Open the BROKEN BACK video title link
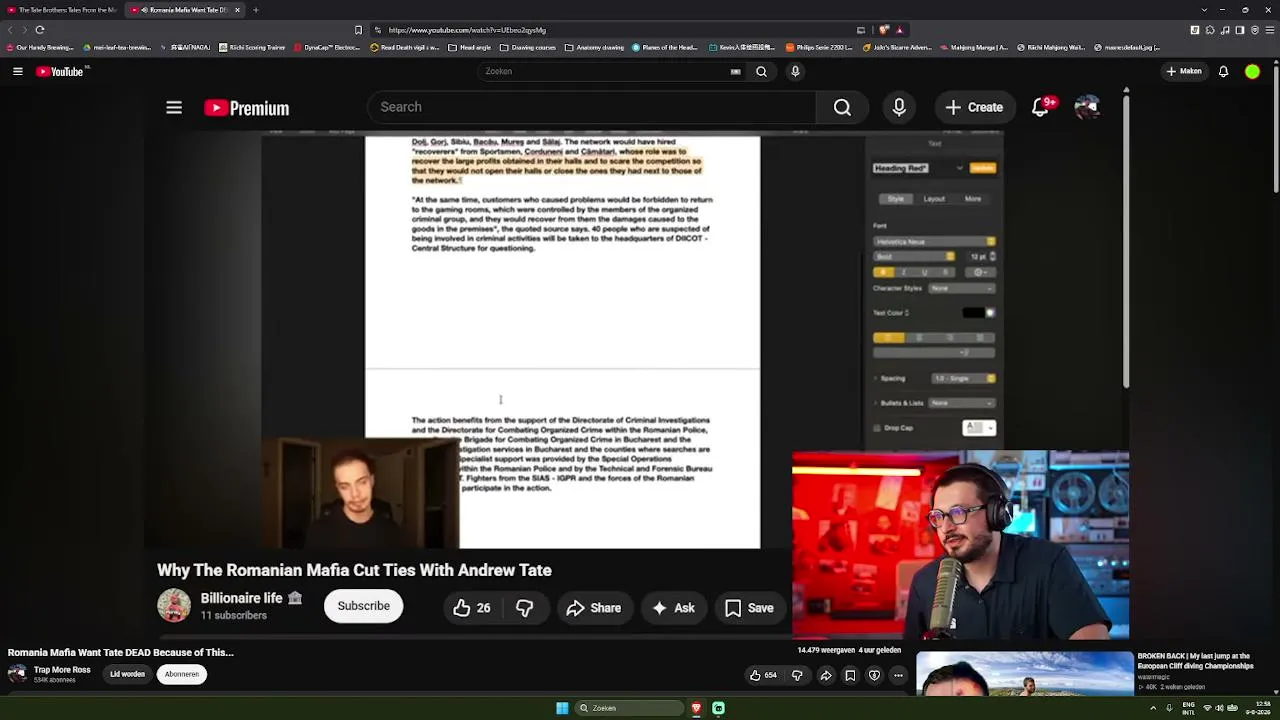This screenshot has height=720, width=1280. pos(1195,661)
